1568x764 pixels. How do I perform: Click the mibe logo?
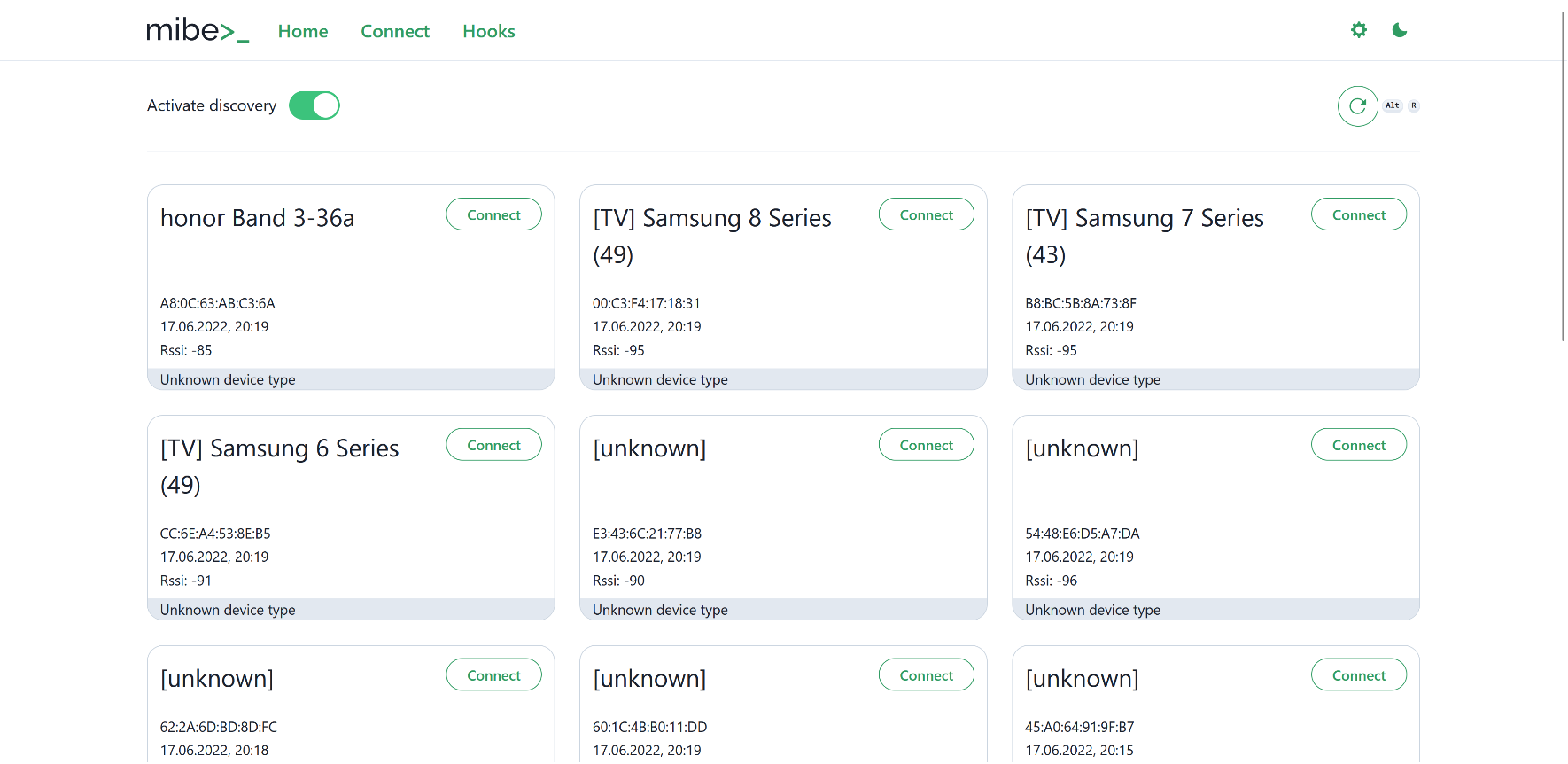(x=198, y=30)
